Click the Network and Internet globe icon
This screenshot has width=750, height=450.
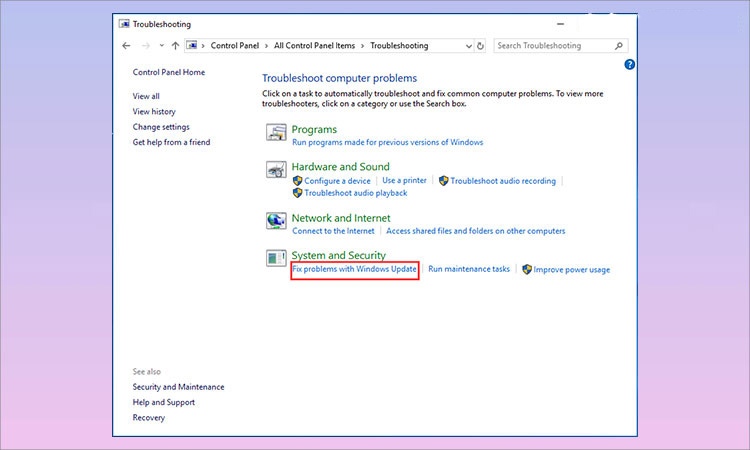coord(276,221)
